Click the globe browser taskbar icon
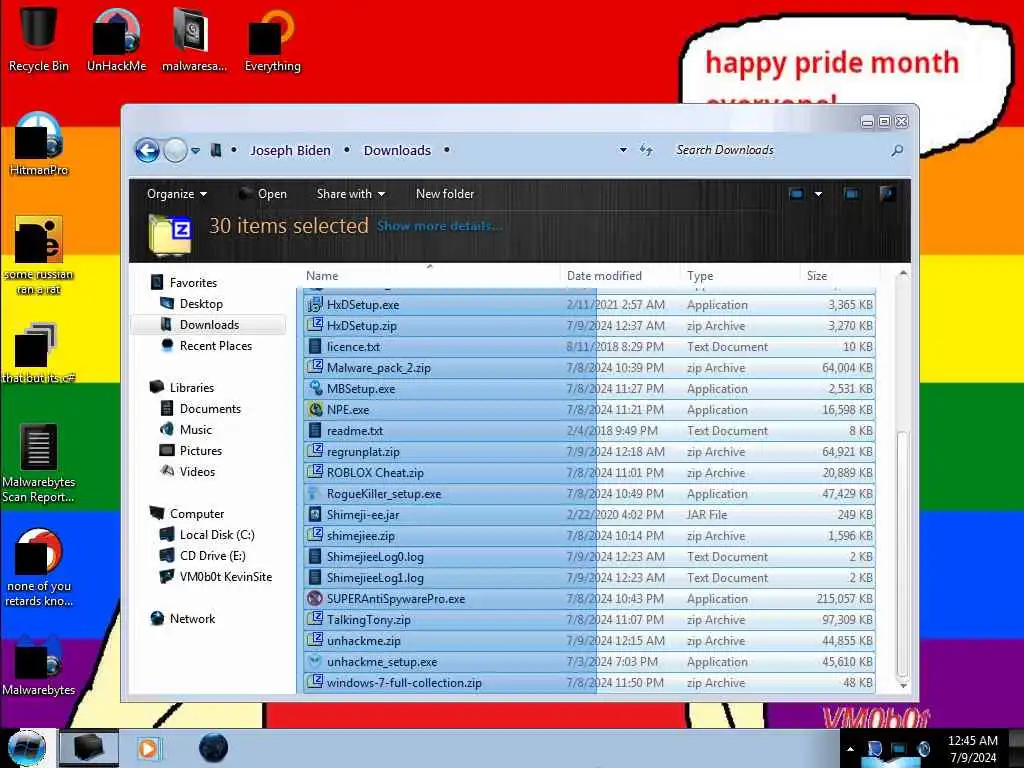 coord(213,748)
